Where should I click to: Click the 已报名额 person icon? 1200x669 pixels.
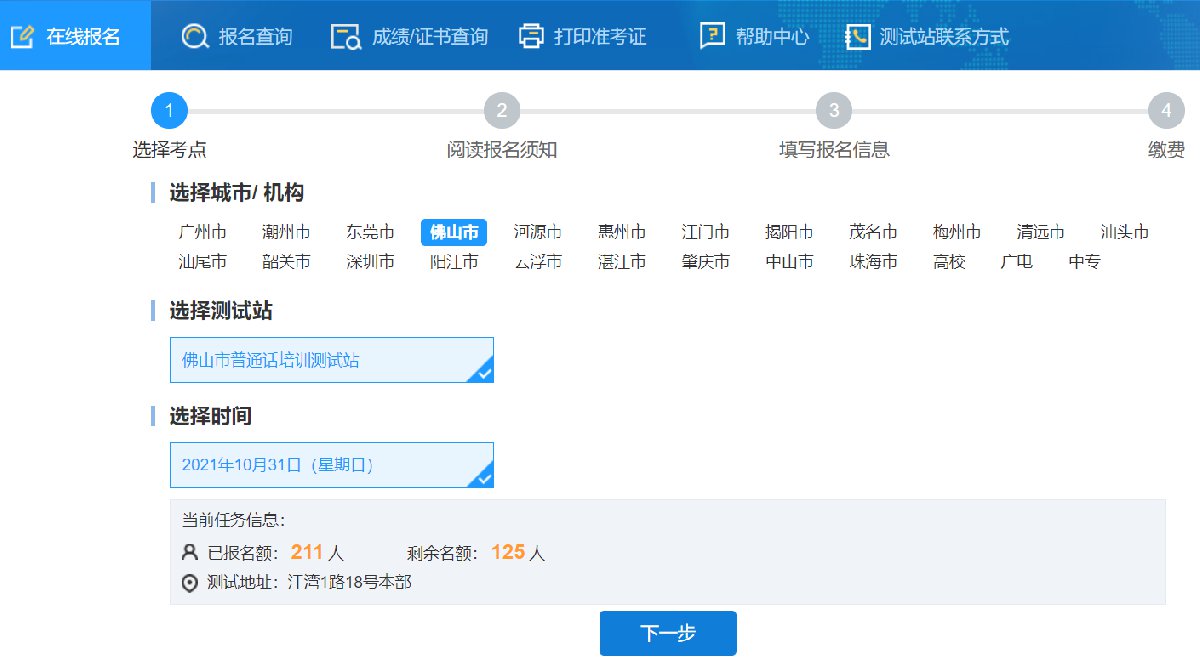click(x=190, y=552)
